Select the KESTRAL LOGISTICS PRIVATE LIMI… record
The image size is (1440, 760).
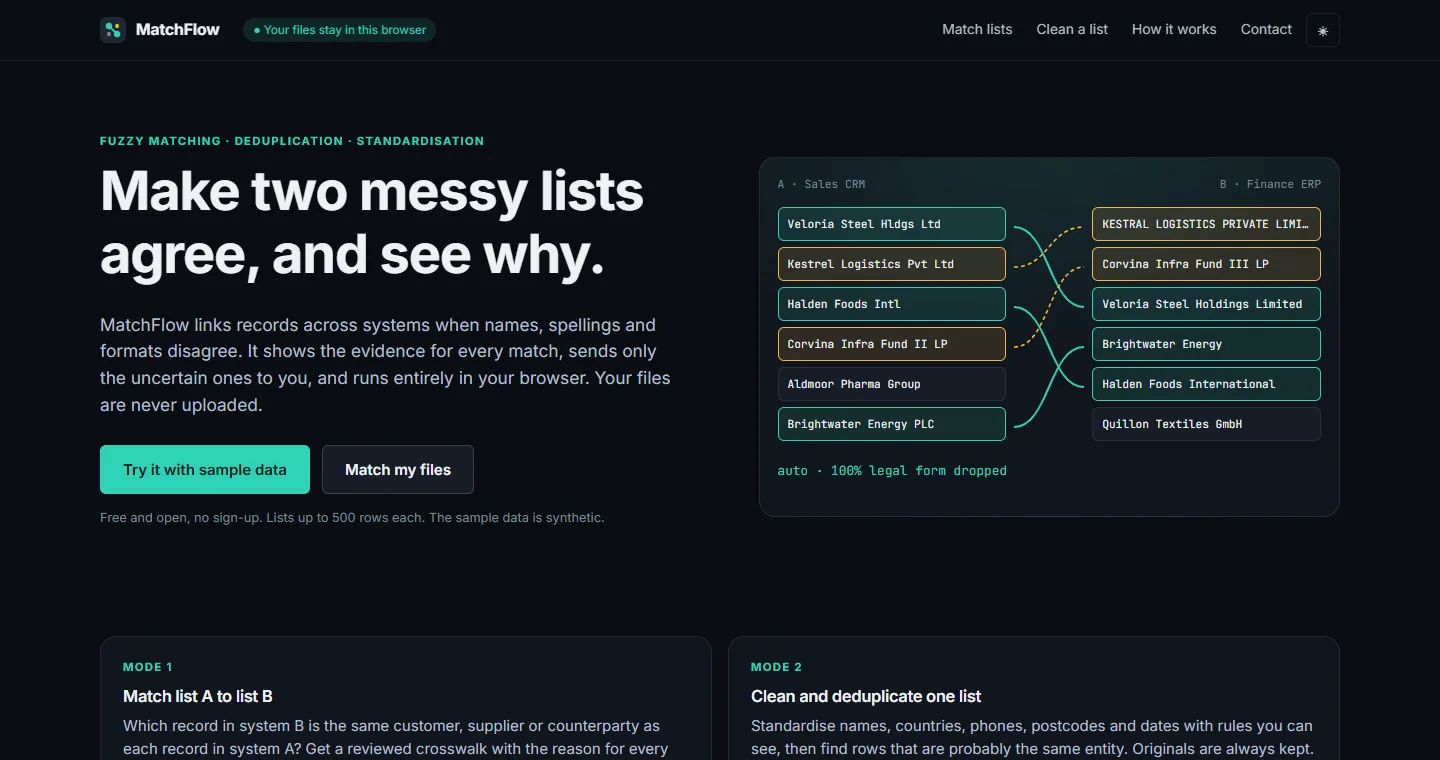(1206, 224)
